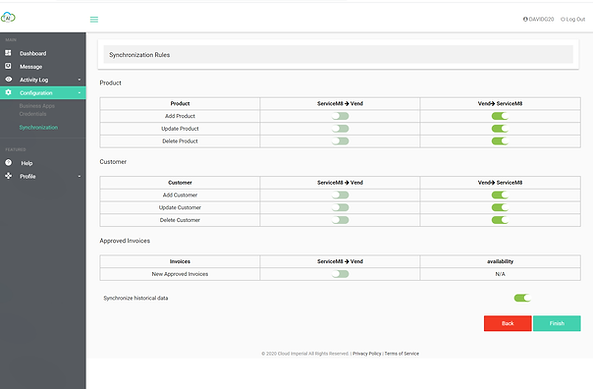
Task: Select Synchronization submenu item
Action: tap(38, 127)
